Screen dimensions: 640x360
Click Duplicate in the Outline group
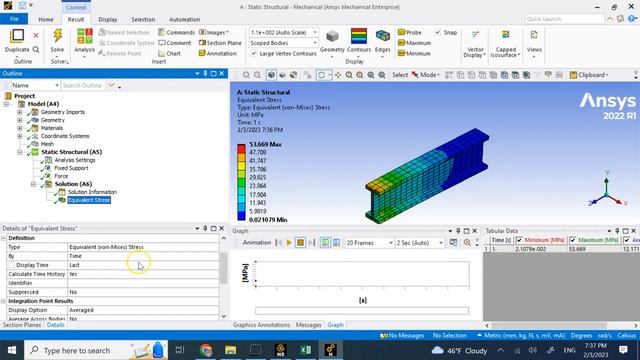click(x=17, y=41)
